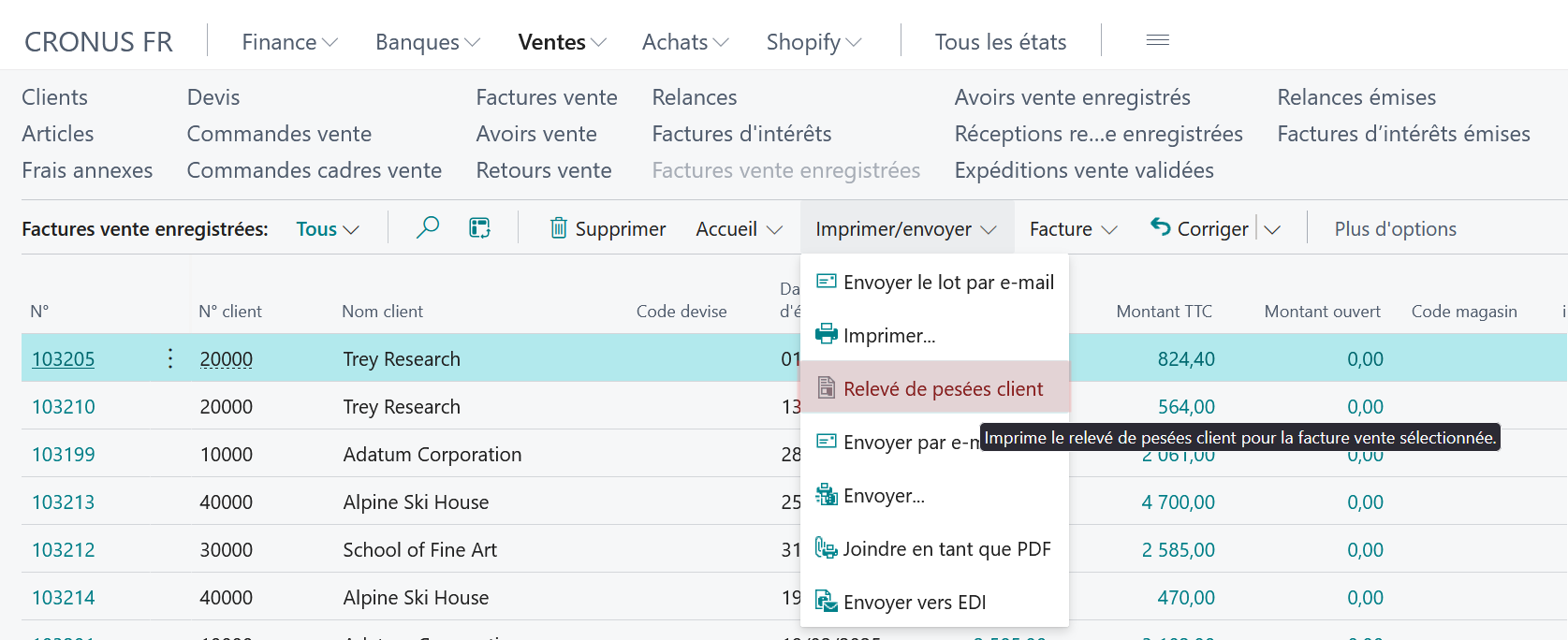The height and width of the screenshot is (640, 1568).
Task: Click Plus d'options
Action: (x=1395, y=229)
